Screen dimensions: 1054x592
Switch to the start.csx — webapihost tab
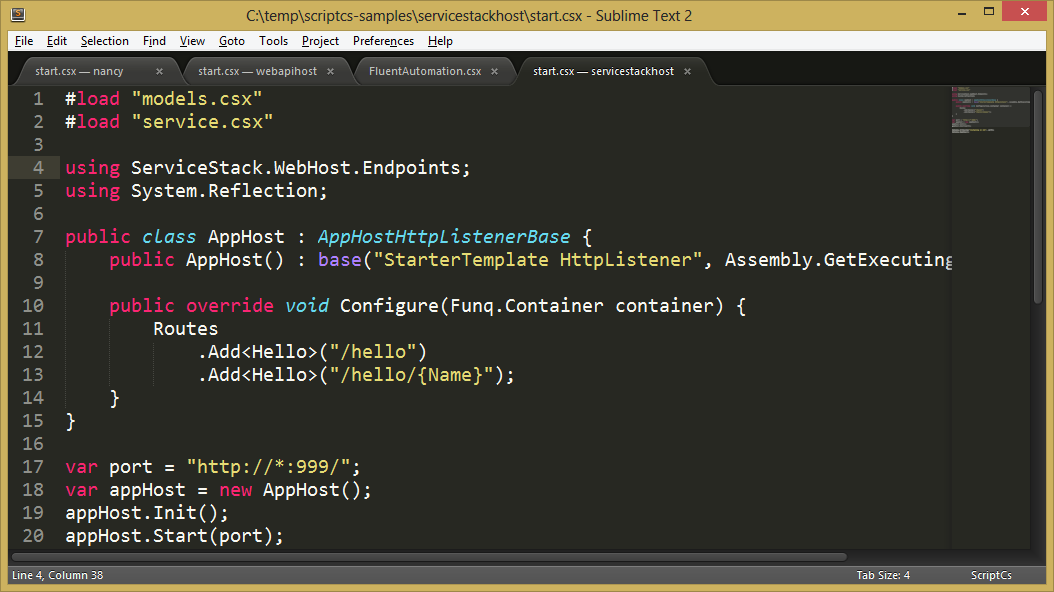(257, 71)
